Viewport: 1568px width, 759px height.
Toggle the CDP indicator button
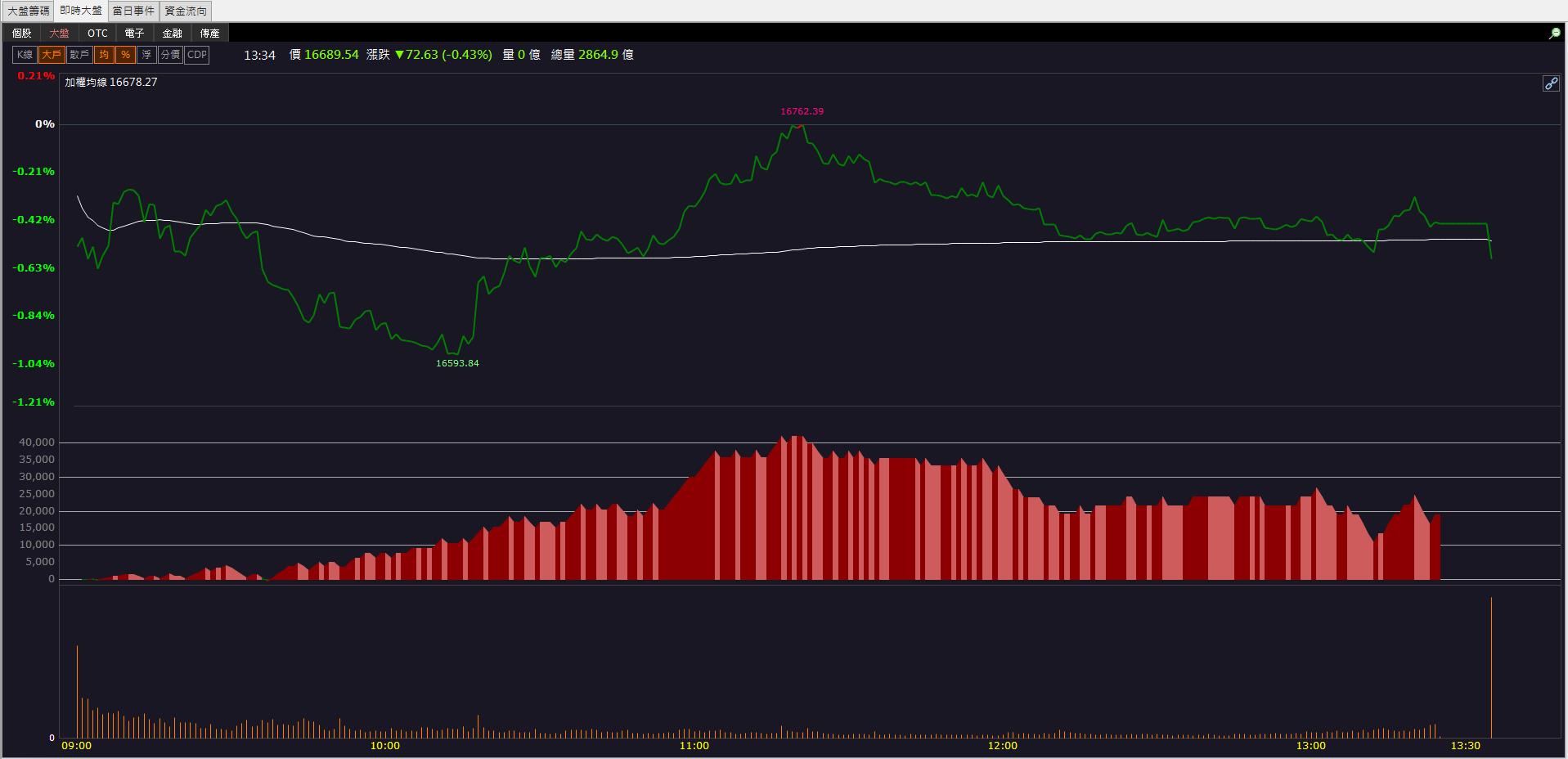197,55
